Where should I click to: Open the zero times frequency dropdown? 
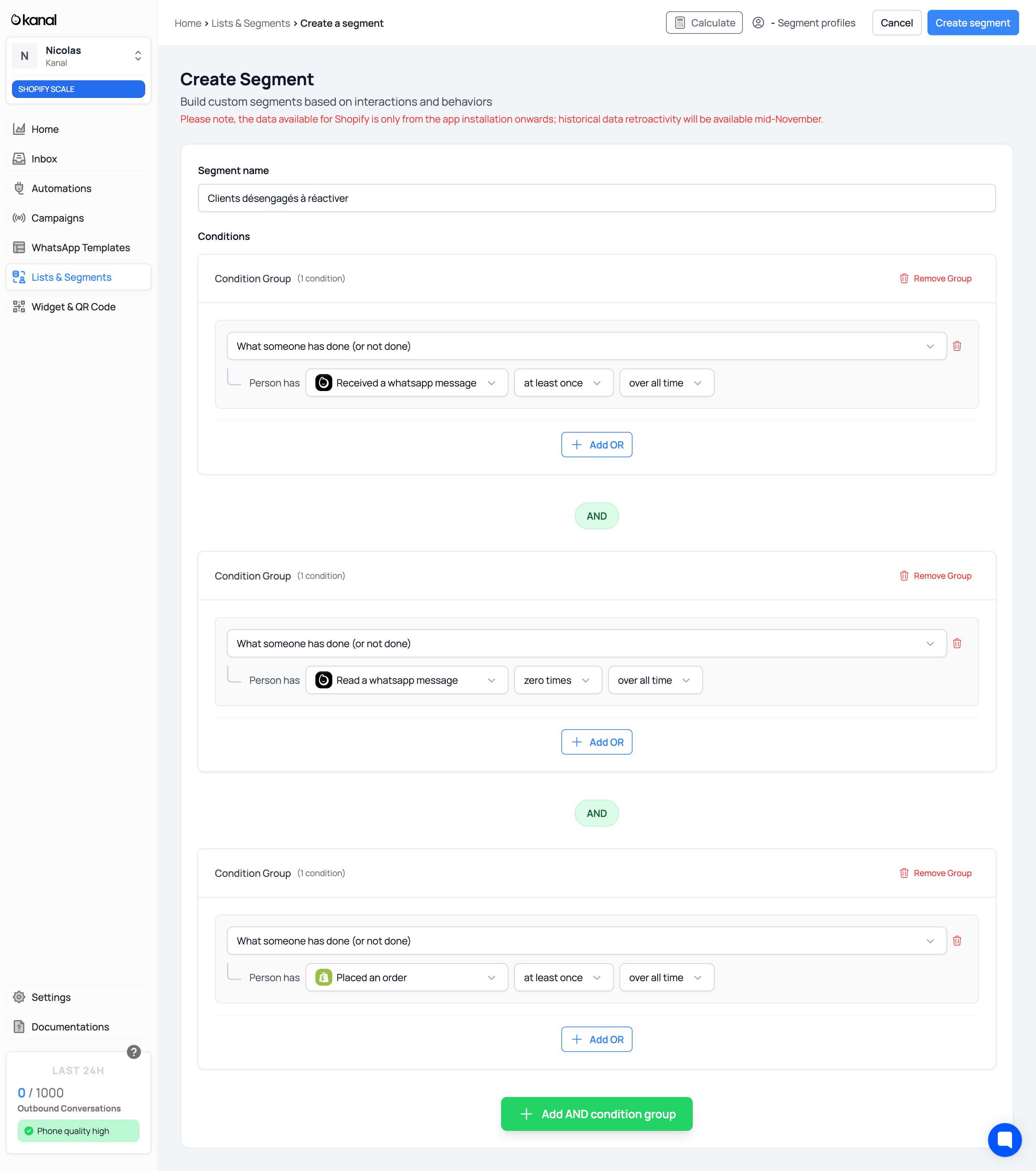(557, 680)
